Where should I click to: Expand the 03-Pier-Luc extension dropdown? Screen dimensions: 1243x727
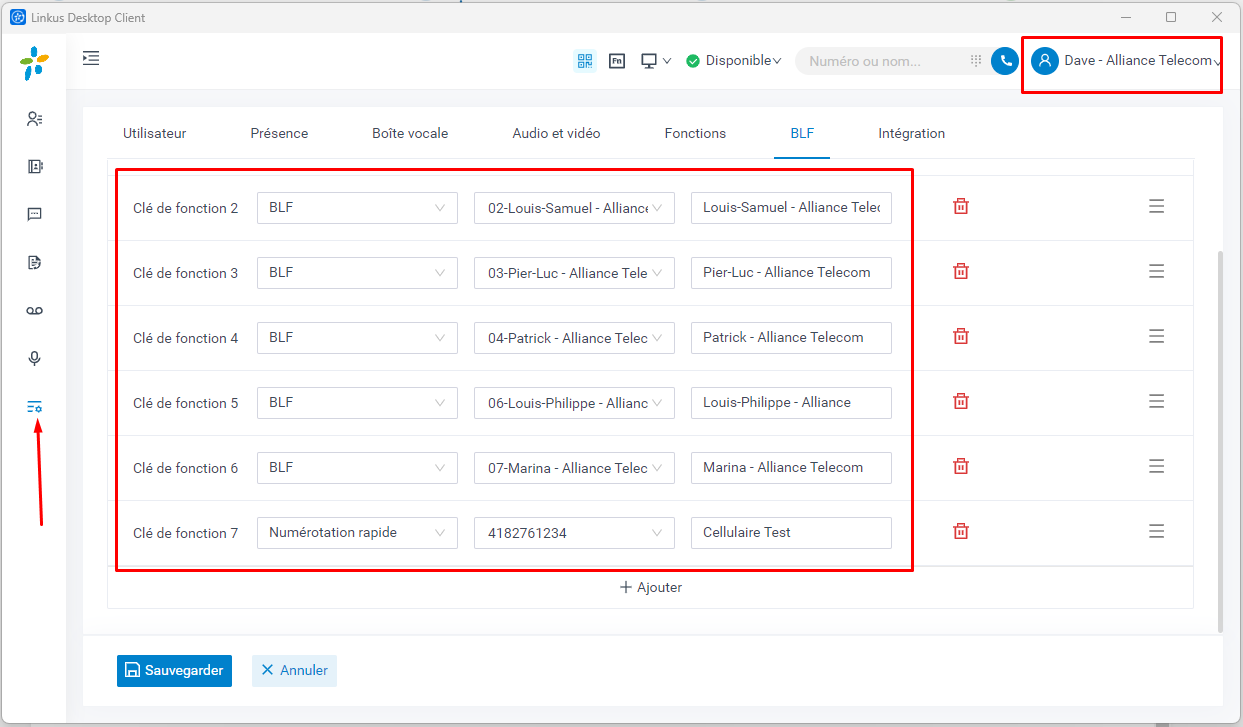pyautogui.click(x=574, y=273)
